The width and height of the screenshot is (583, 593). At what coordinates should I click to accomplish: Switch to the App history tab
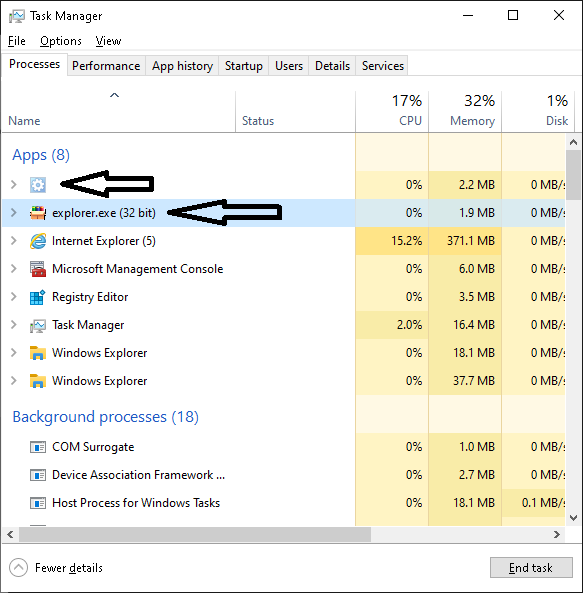pos(182,66)
